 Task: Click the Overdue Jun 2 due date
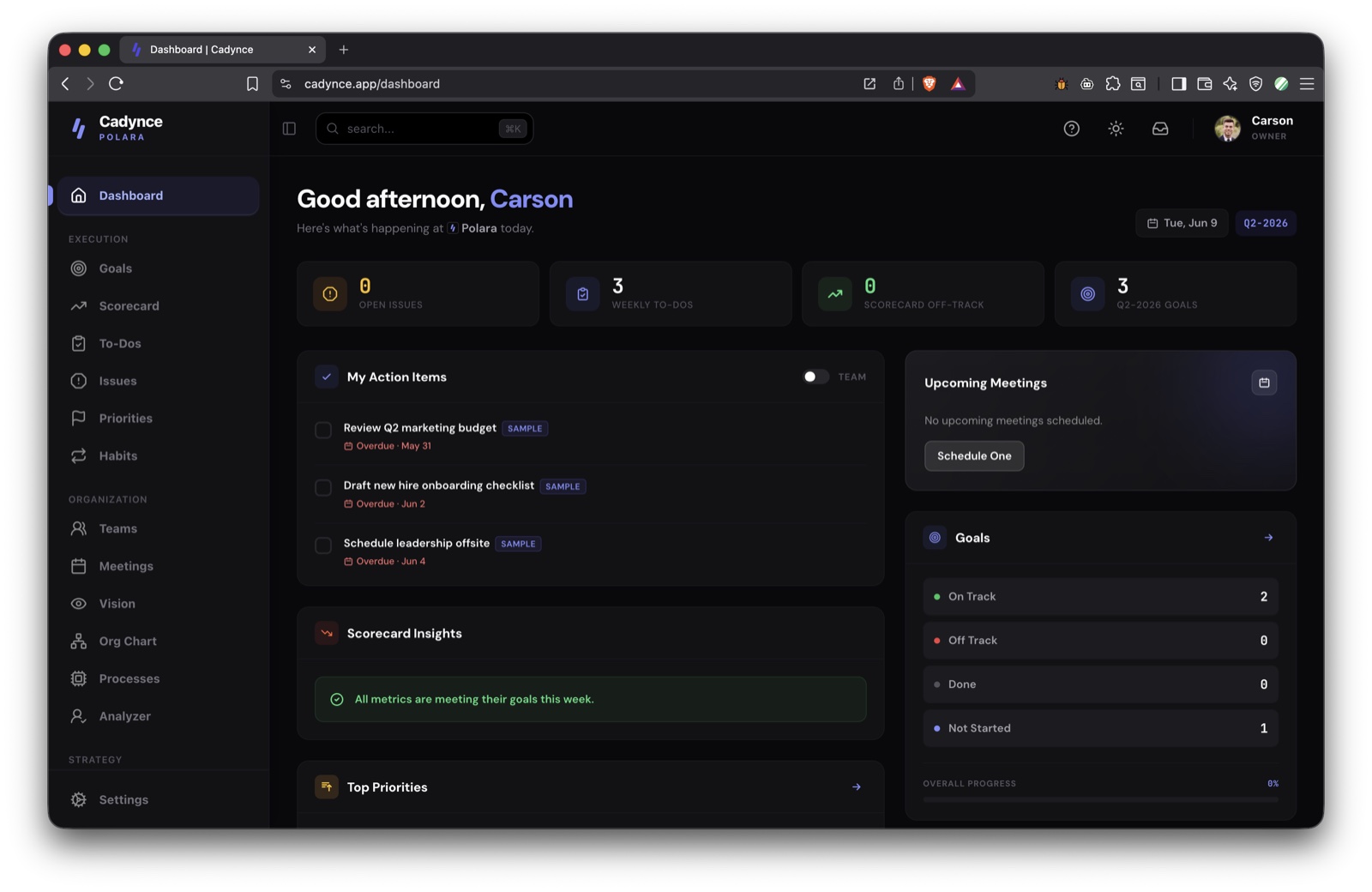(x=384, y=504)
